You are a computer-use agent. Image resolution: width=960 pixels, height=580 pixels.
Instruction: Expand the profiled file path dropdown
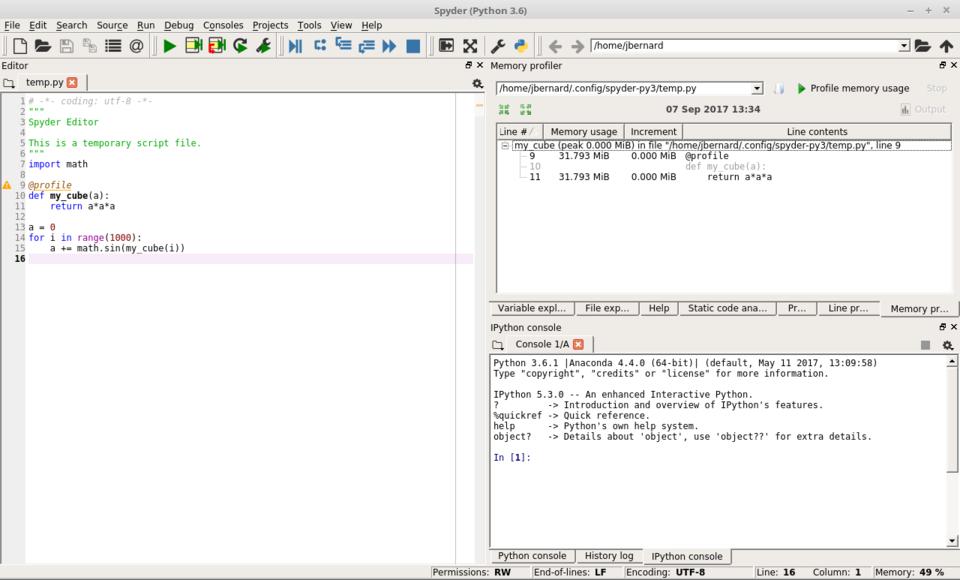(x=756, y=89)
